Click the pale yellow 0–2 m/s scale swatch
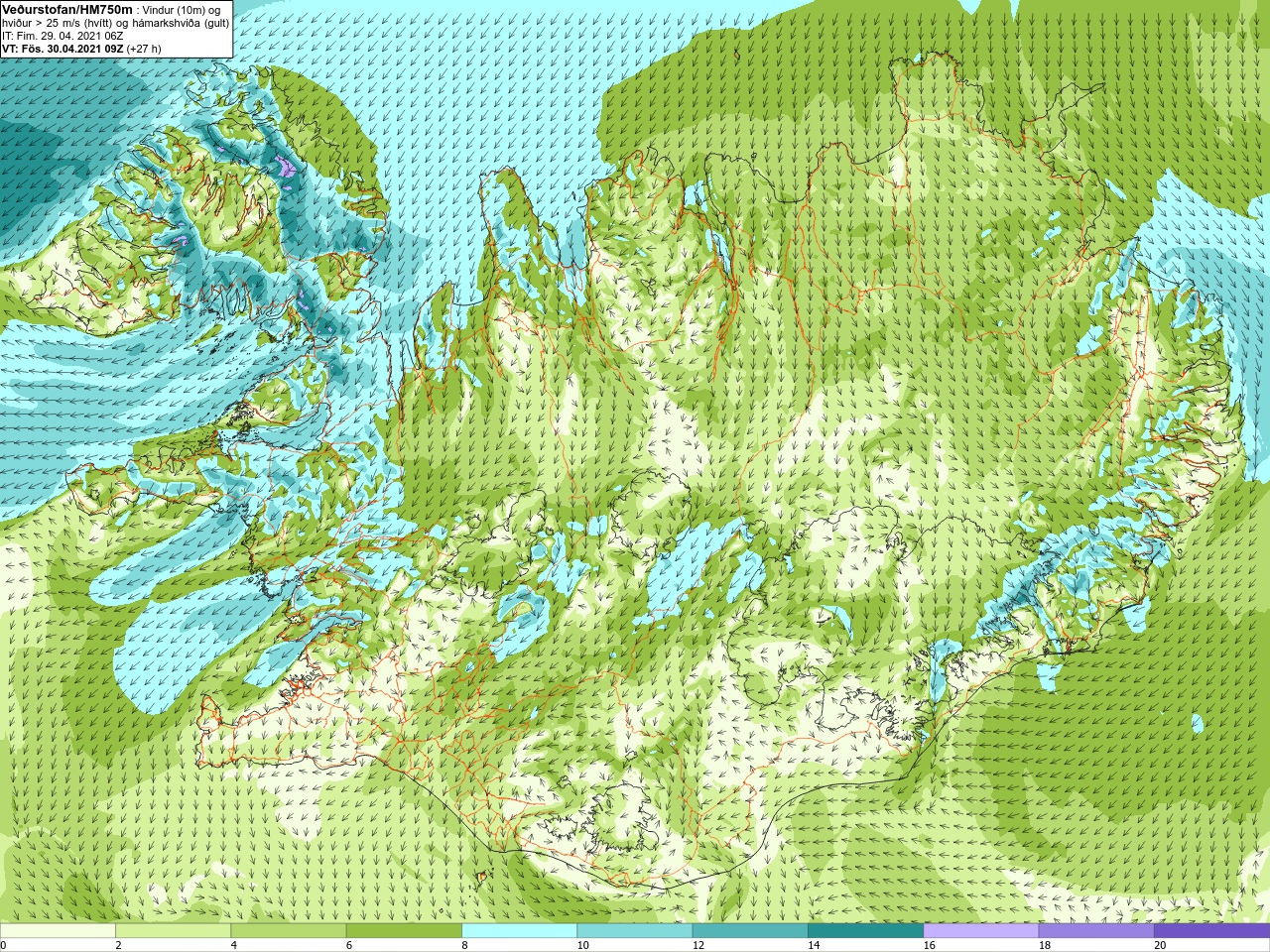This screenshot has height=952, width=1270. [x=58, y=930]
